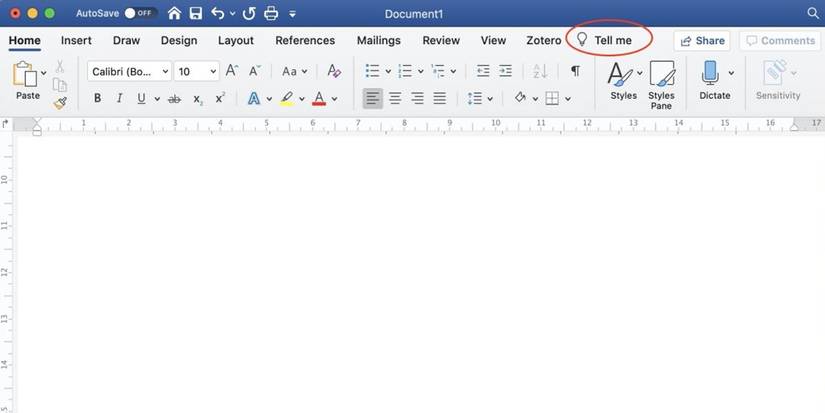Toggle italic formatting
This screenshot has width=825, height=413.
[x=119, y=98]
